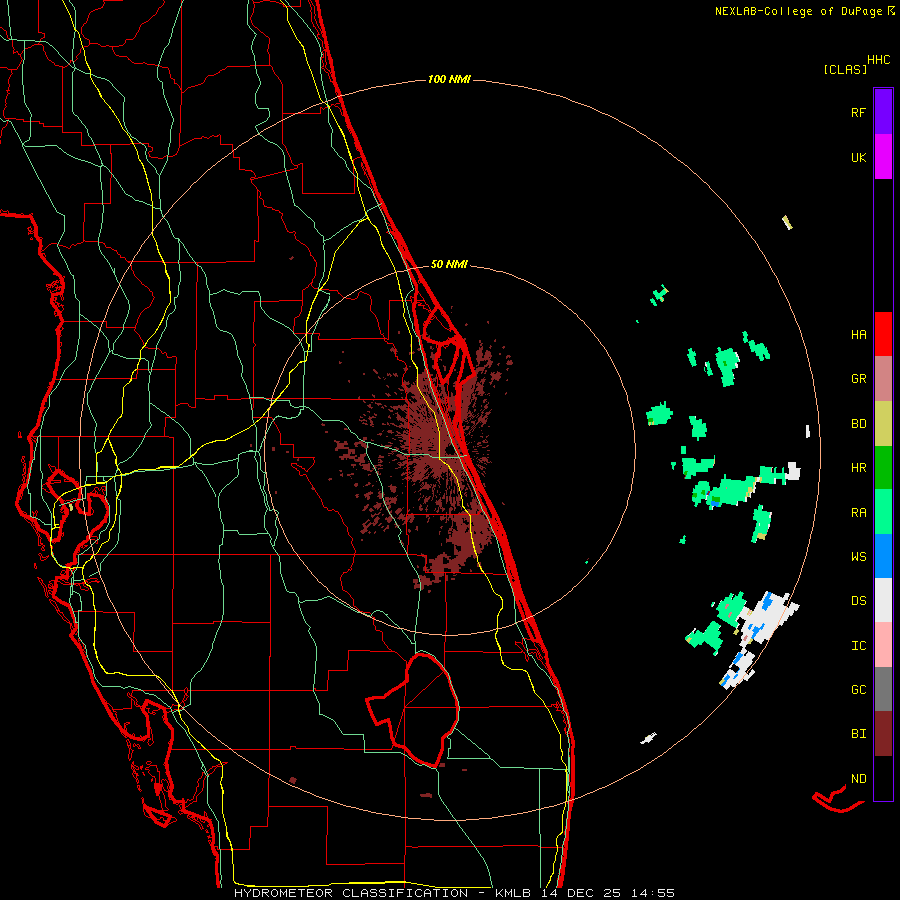
Task: Click the ND legend label
Action: tap(858, 778)
